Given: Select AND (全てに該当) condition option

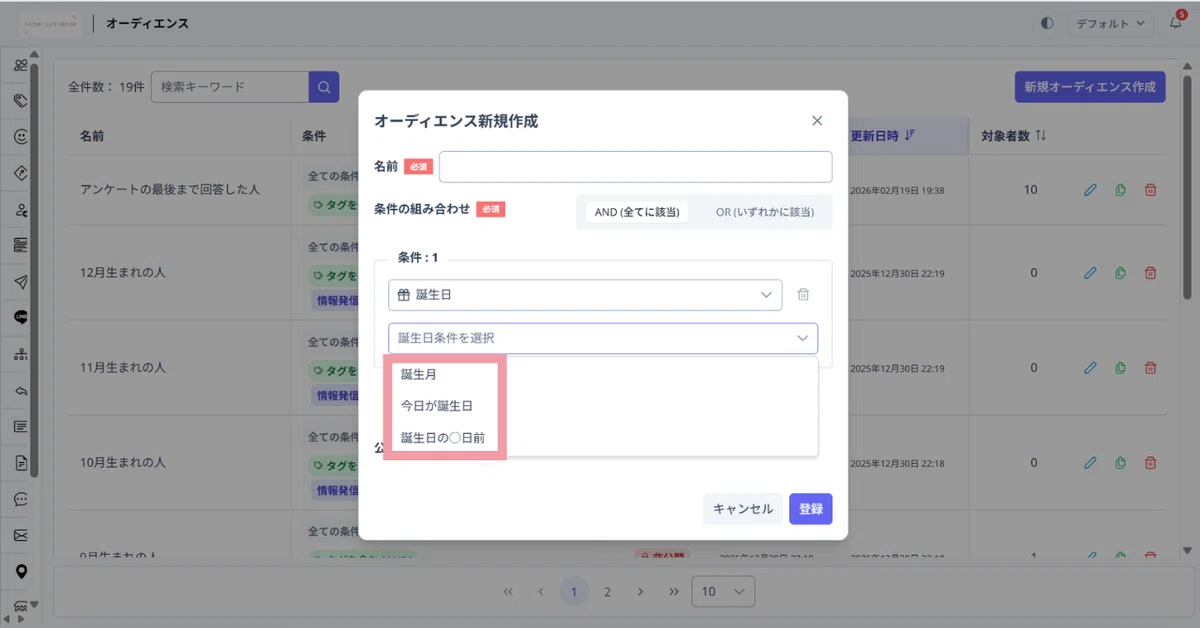Looking at the screenshot, I should pyautogui.click(x=637, y=212).
